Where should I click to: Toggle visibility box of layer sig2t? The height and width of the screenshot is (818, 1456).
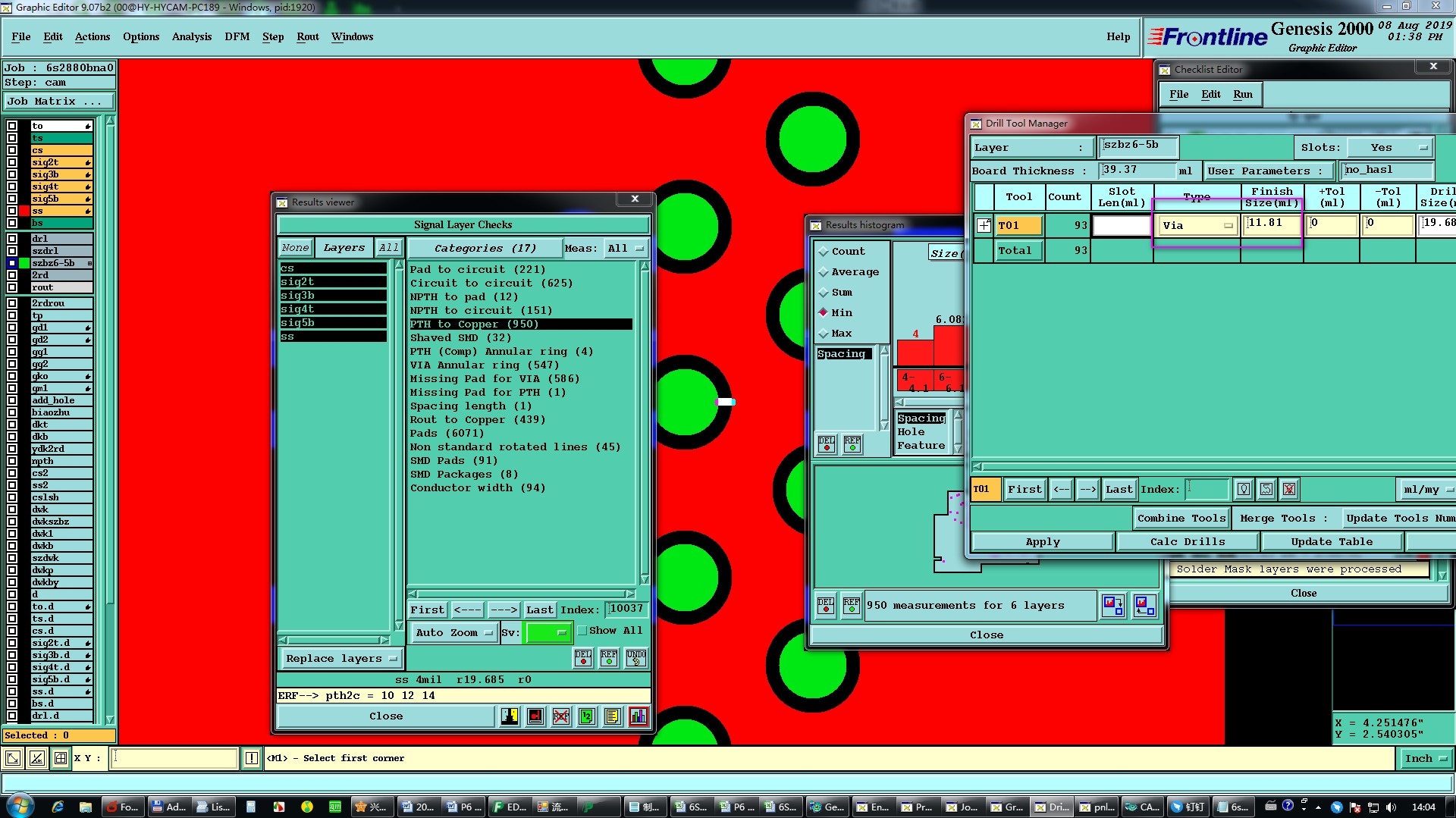(12, 162)
